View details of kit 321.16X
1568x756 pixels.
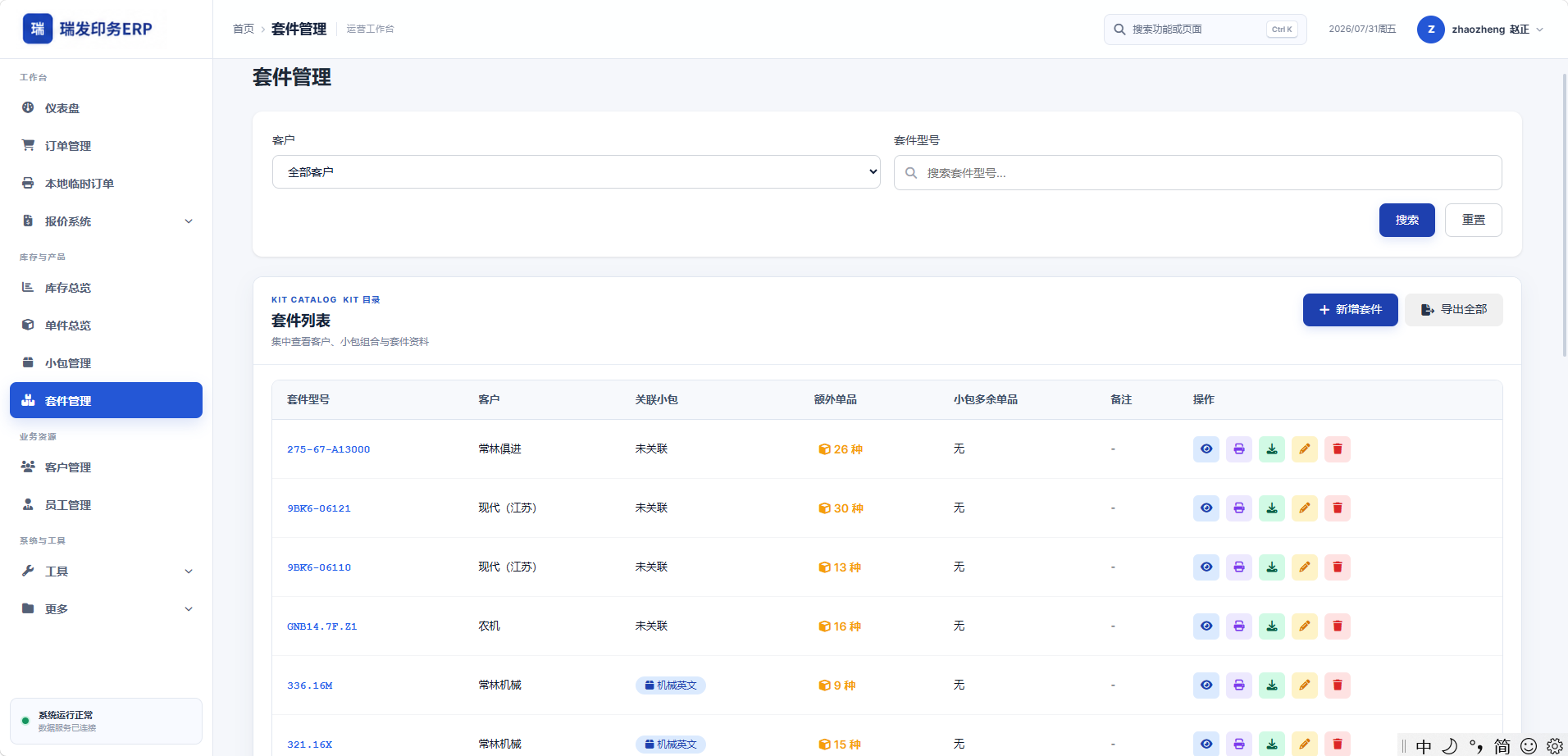(1206, 744)
